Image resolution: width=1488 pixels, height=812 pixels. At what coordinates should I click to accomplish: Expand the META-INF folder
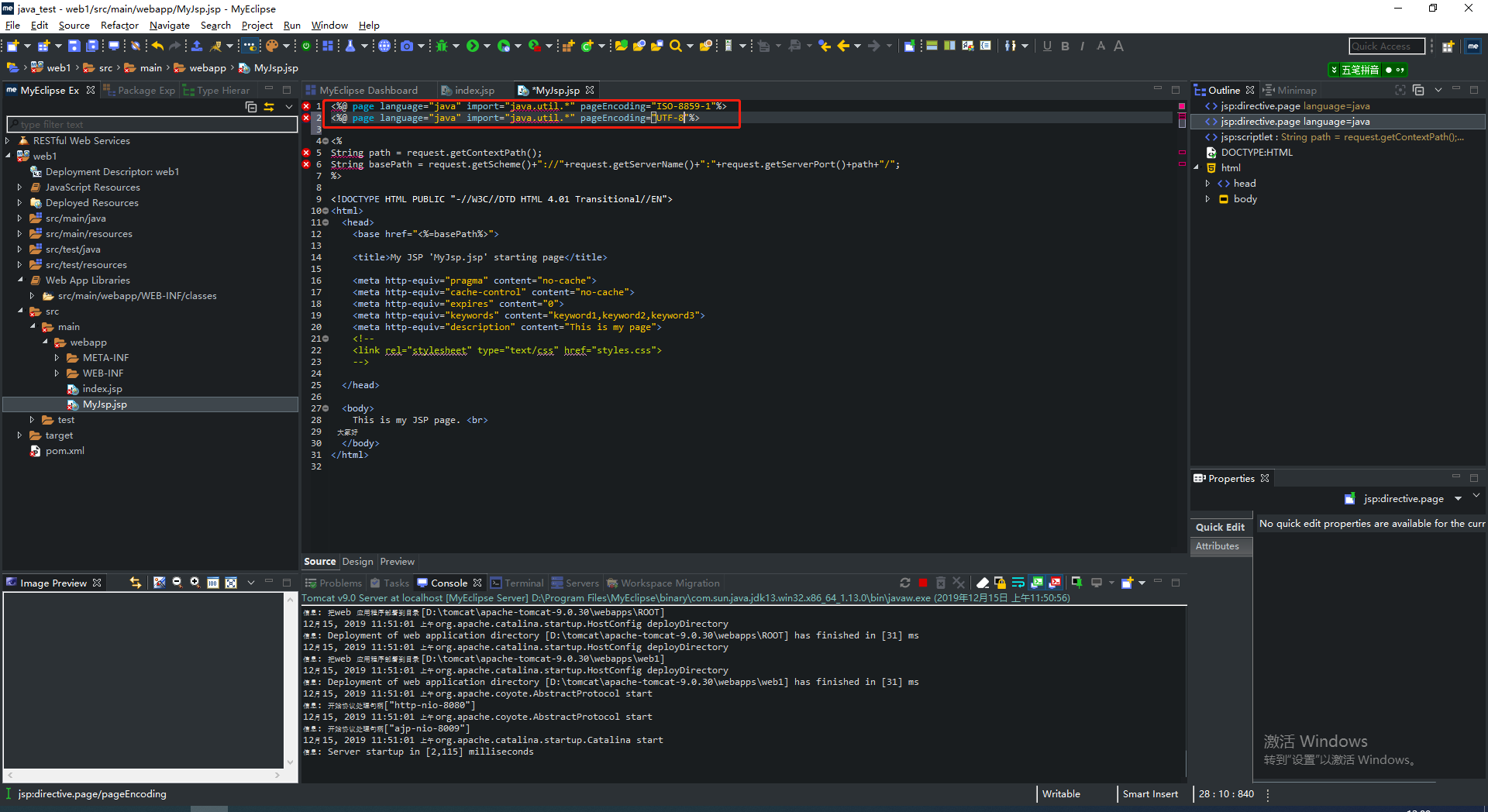click(57, 358)
